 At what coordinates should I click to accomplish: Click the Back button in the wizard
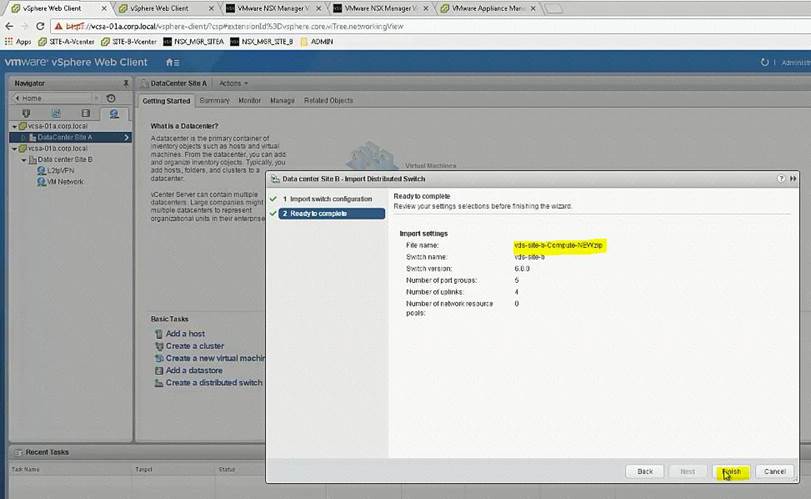click(x=645, y=471)
